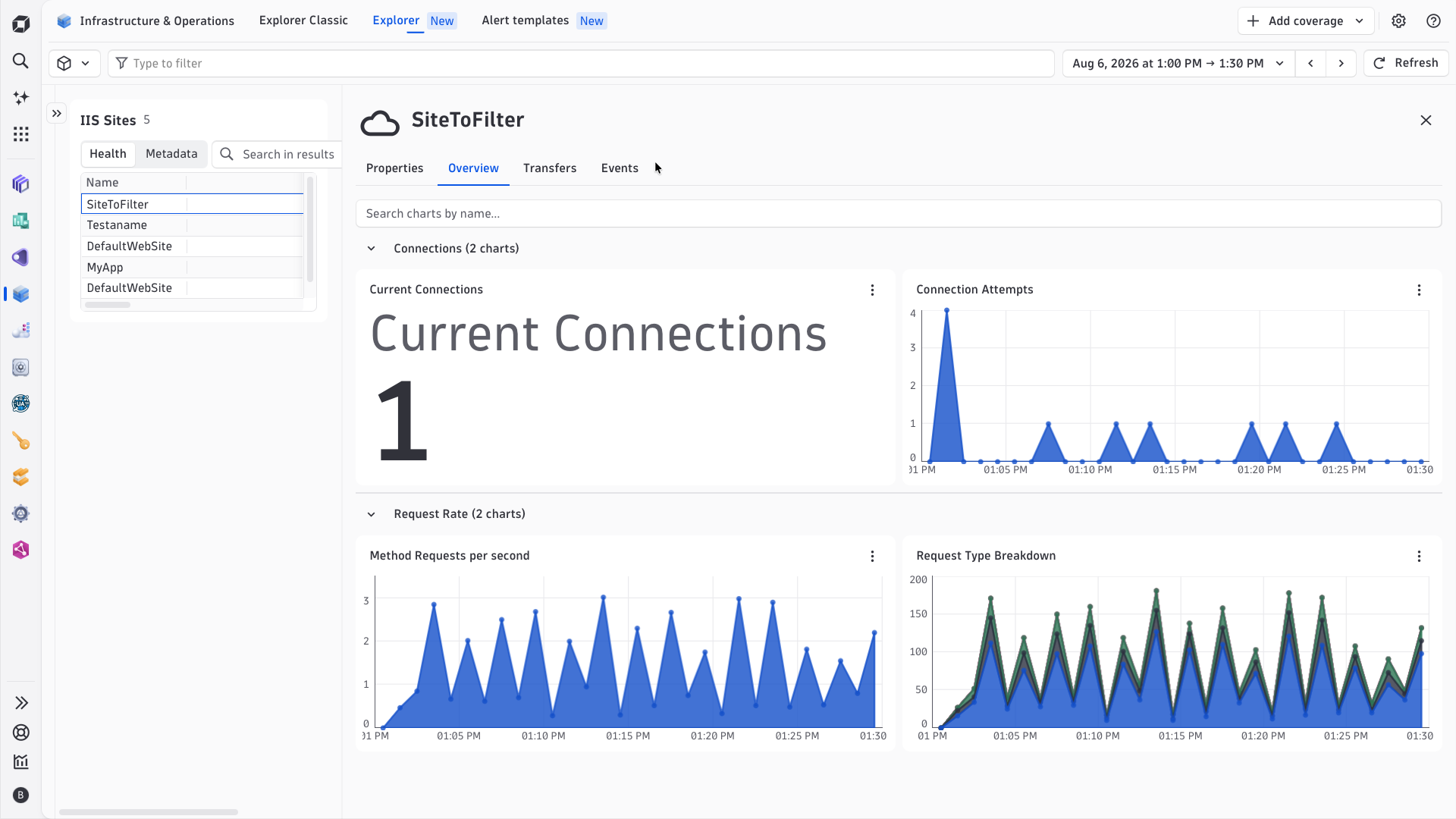The height and width of the screenshot is (819, 1456).
Task: Open the dotted bar chart app in sidebar
Action: coord(21,331)
